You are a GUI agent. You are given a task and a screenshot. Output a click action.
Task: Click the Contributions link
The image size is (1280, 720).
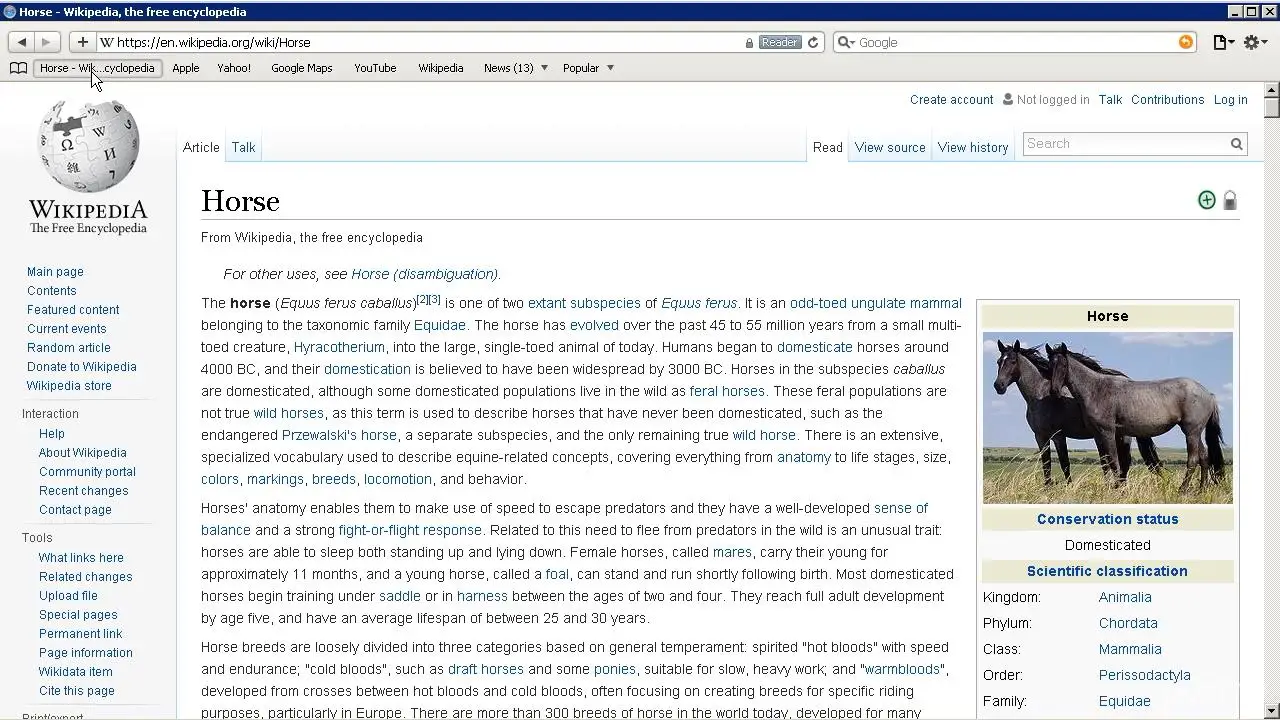[x=1167, y=99]
